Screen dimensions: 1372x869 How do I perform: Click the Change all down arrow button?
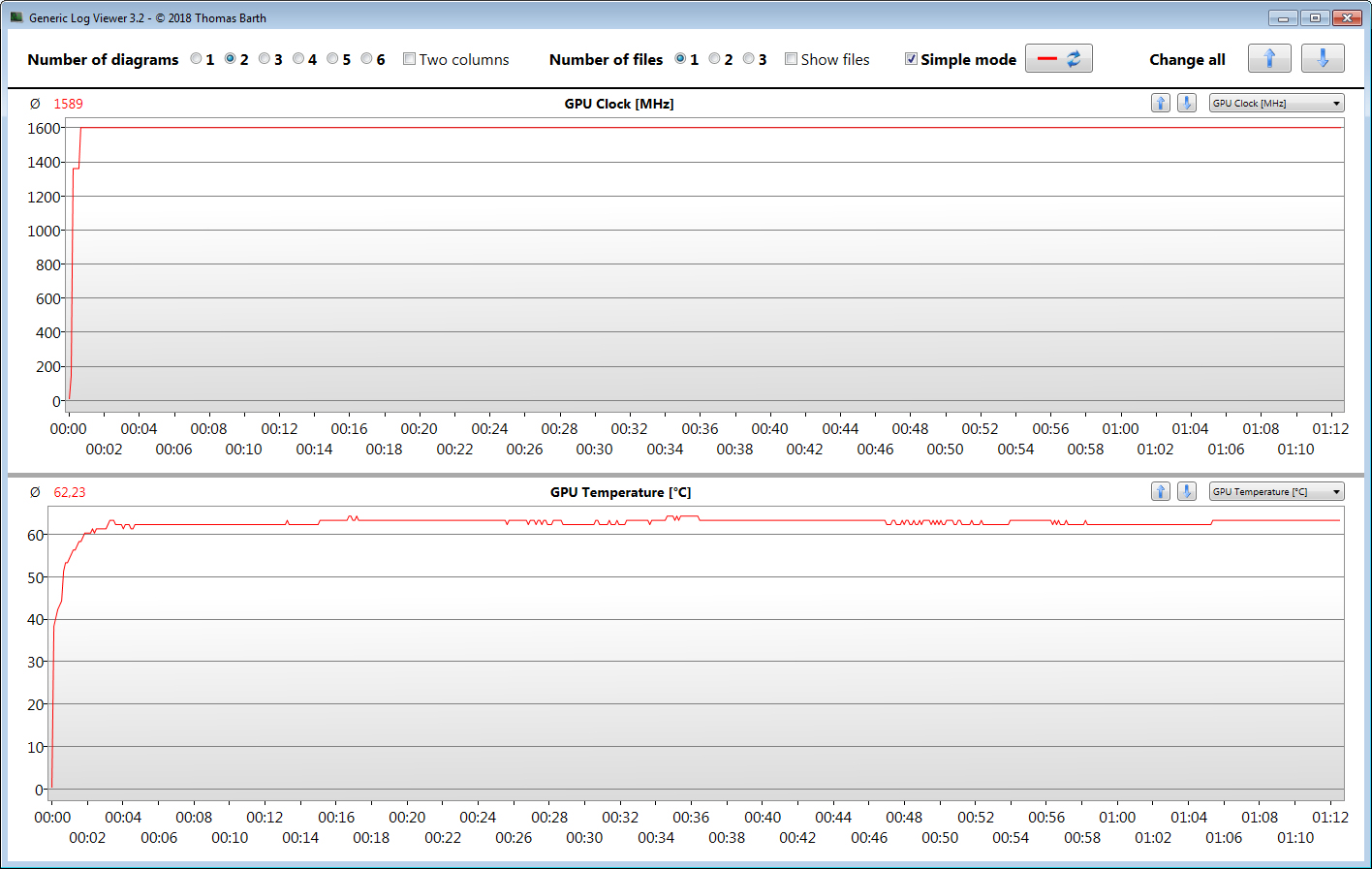pyautogui.click(x=1323, y=59)
